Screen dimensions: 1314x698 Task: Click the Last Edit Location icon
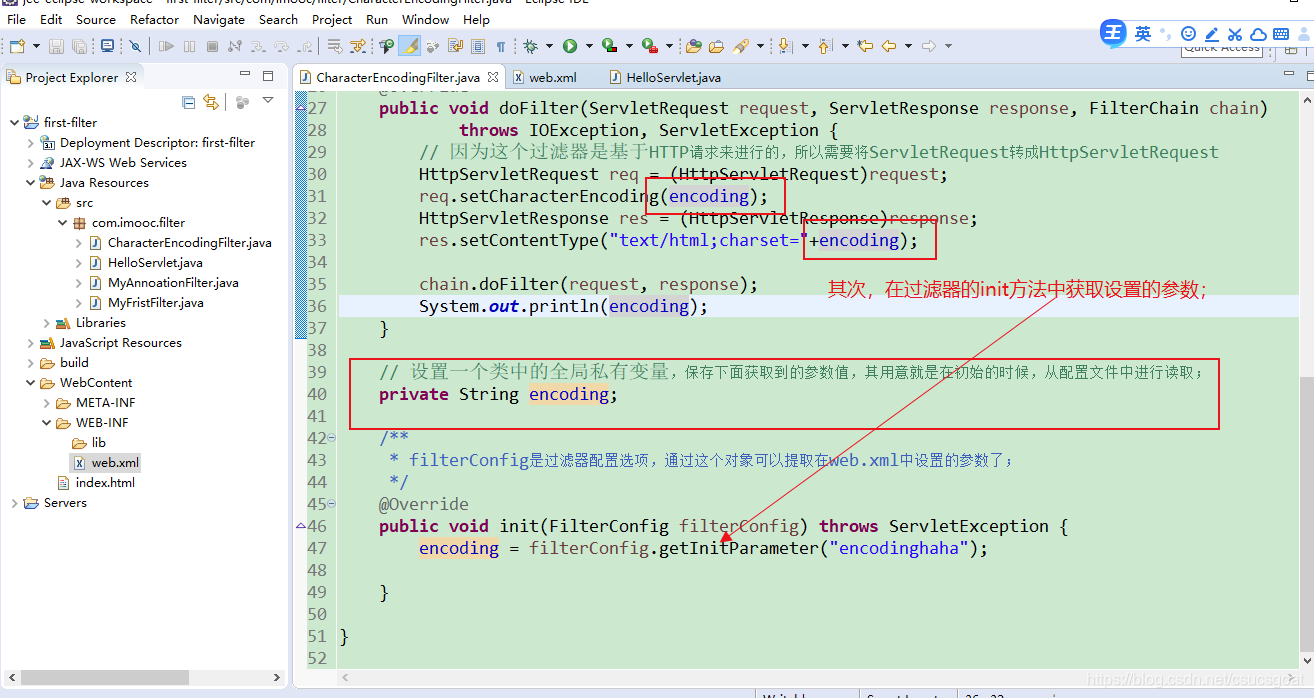click(x=865, y=46)
